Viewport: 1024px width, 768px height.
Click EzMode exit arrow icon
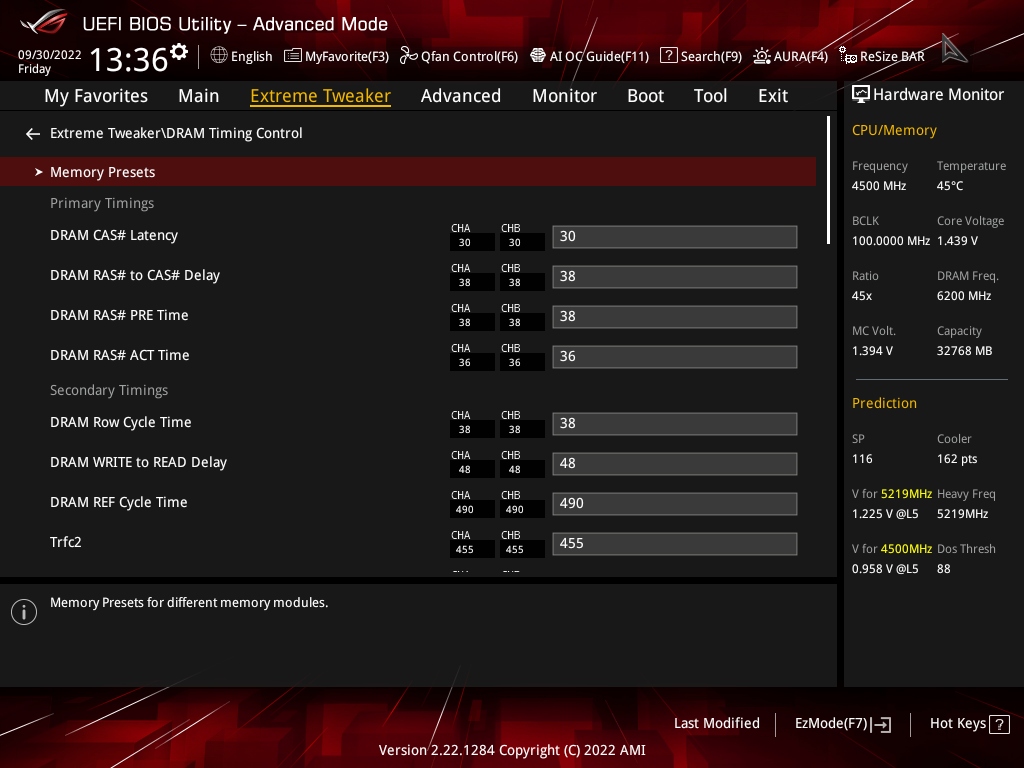882,724
